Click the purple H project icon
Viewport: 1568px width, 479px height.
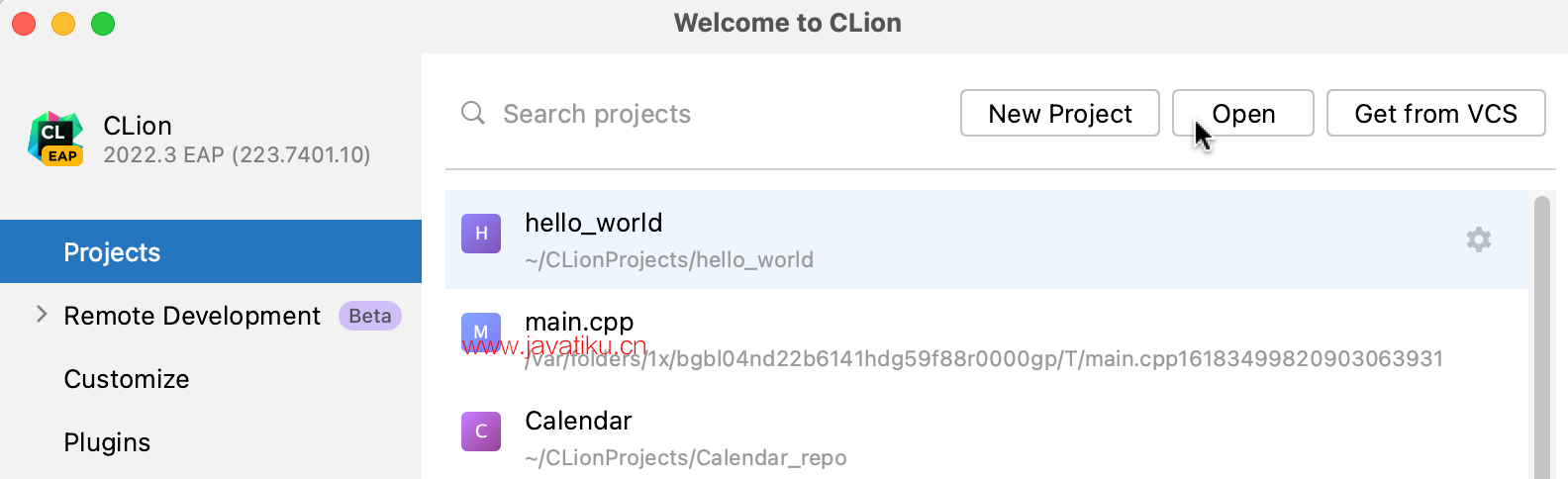point(481,234)
